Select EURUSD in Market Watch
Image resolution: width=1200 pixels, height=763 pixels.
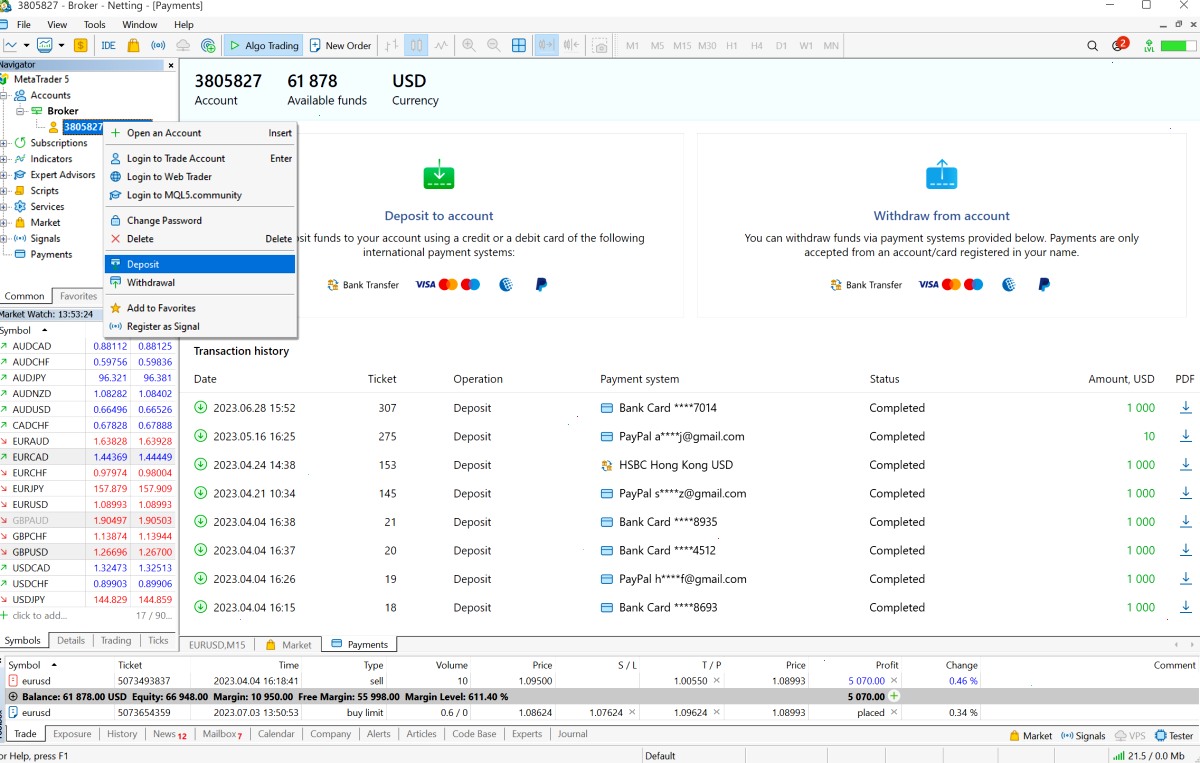click(88, 505)
